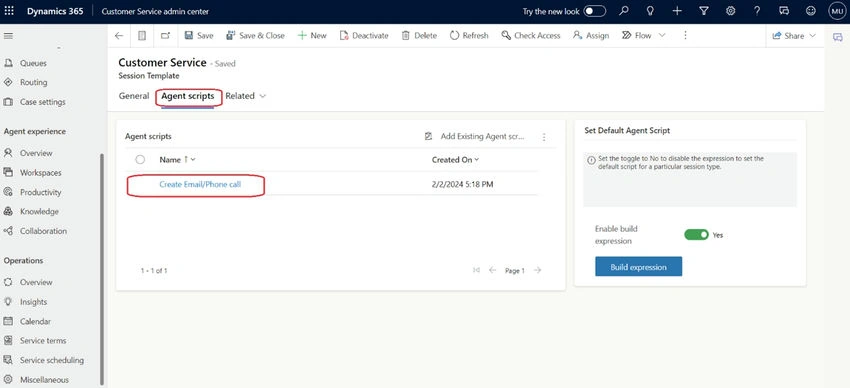The width and height of the screenshot is (850, 388).
Task: Open Knowledge in the sidebar
Action: 39,211
